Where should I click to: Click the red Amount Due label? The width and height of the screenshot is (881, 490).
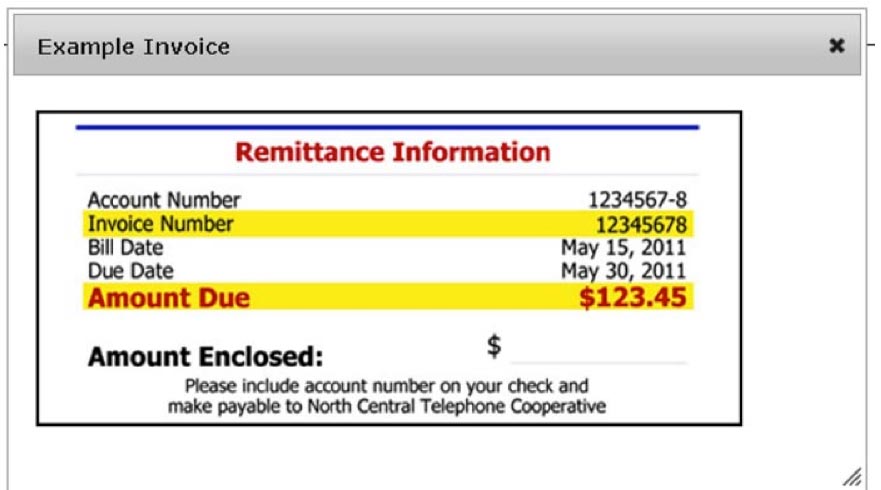tap(169, 298)
